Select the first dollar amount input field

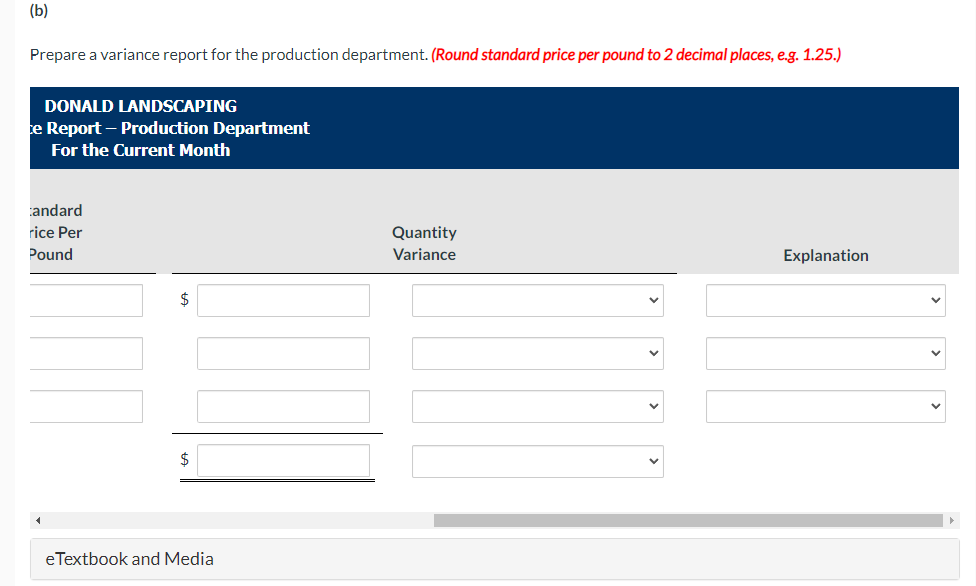(x=283, y=300)
